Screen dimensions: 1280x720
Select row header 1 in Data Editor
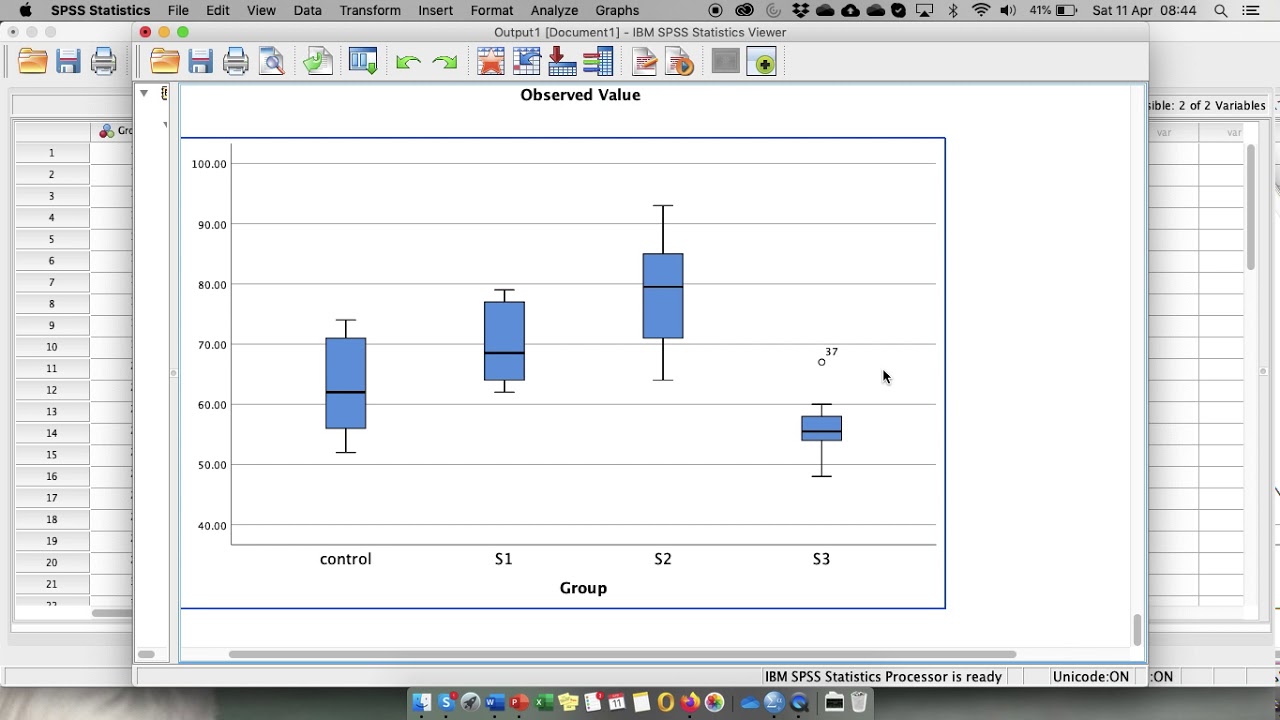tap(52, 153)
